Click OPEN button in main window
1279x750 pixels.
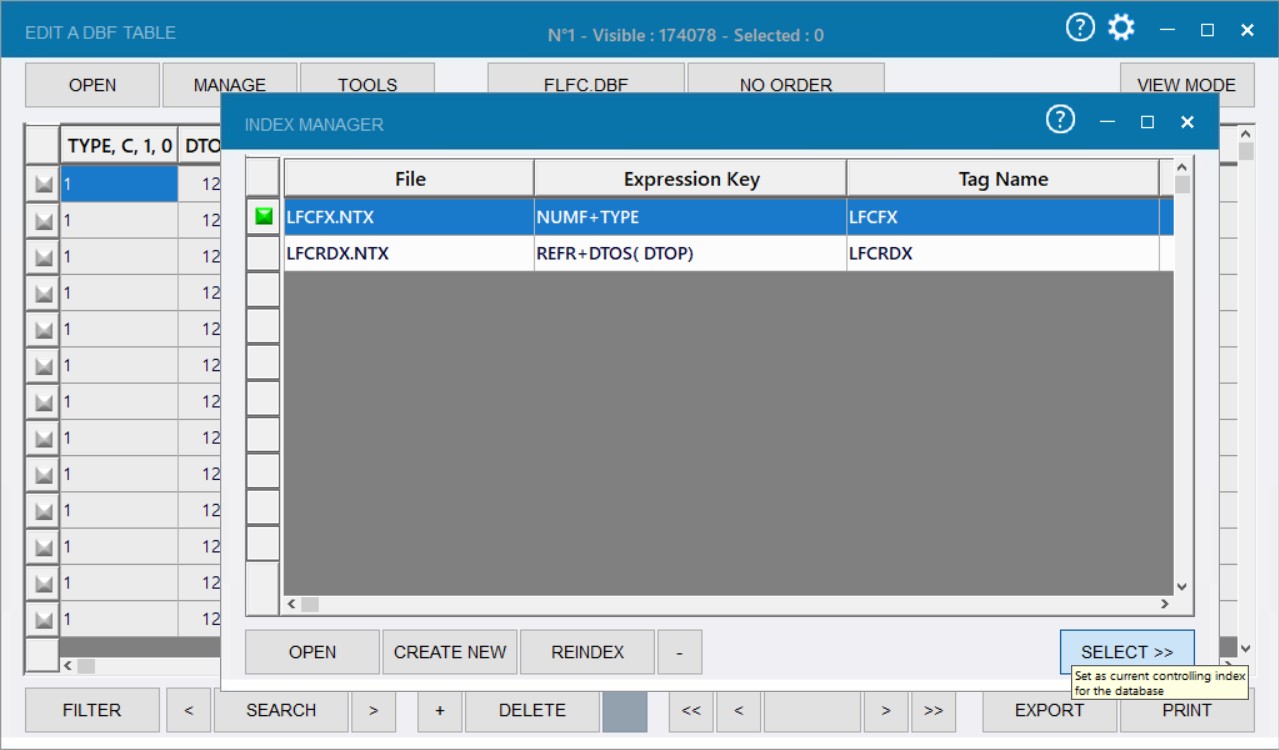pos(92,85)
